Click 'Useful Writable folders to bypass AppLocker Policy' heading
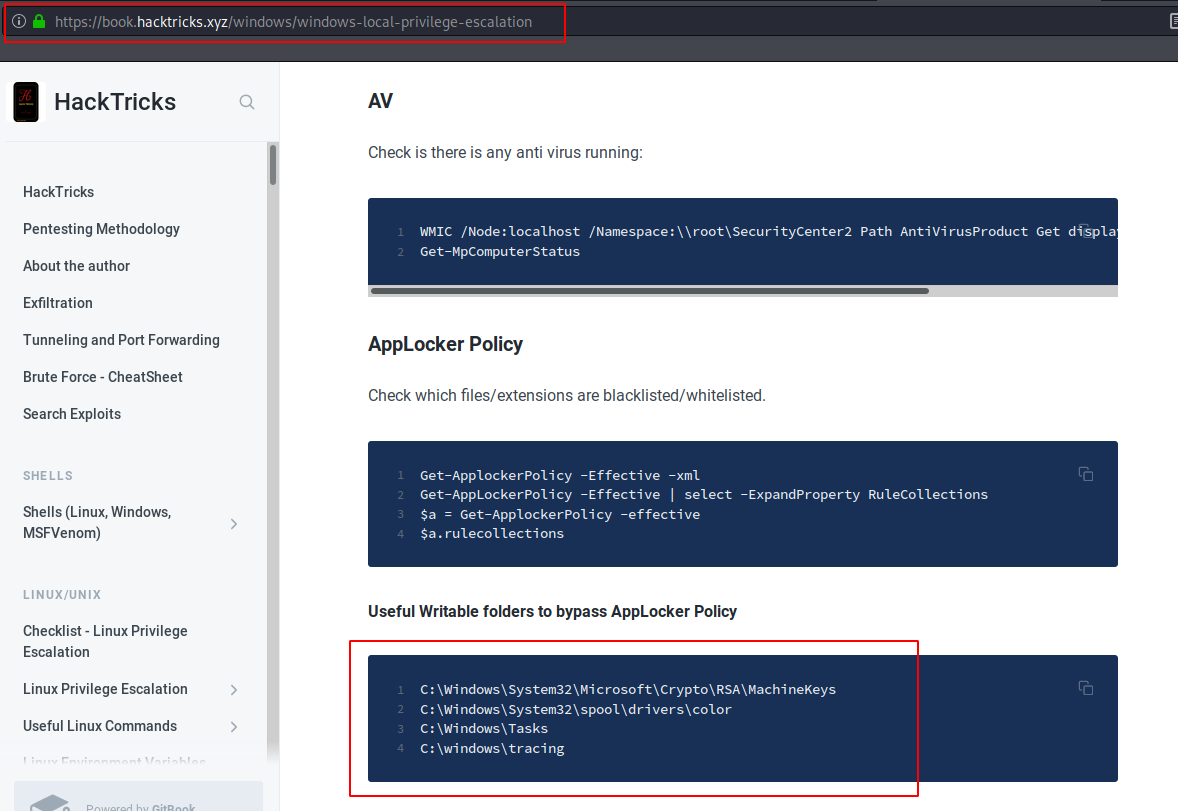This screenshot has width=1178, height=811. pos(552,611)
